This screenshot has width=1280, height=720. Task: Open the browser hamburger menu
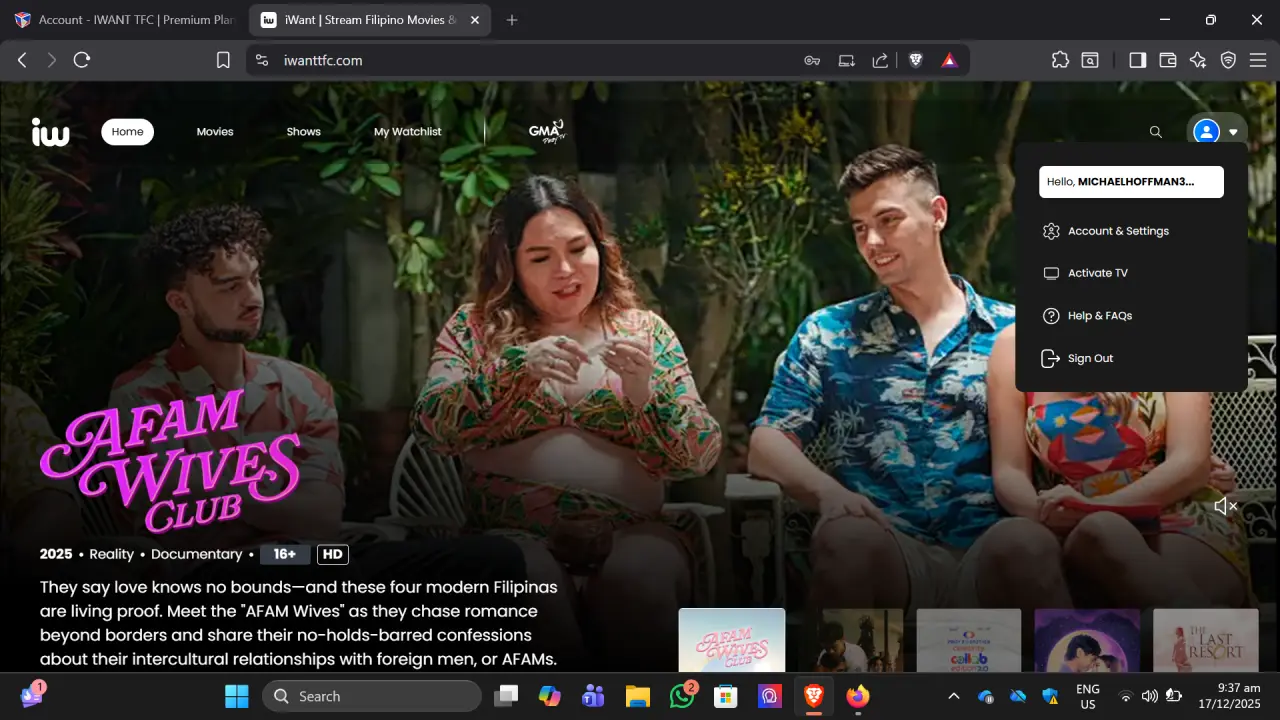pos(1258,60)
